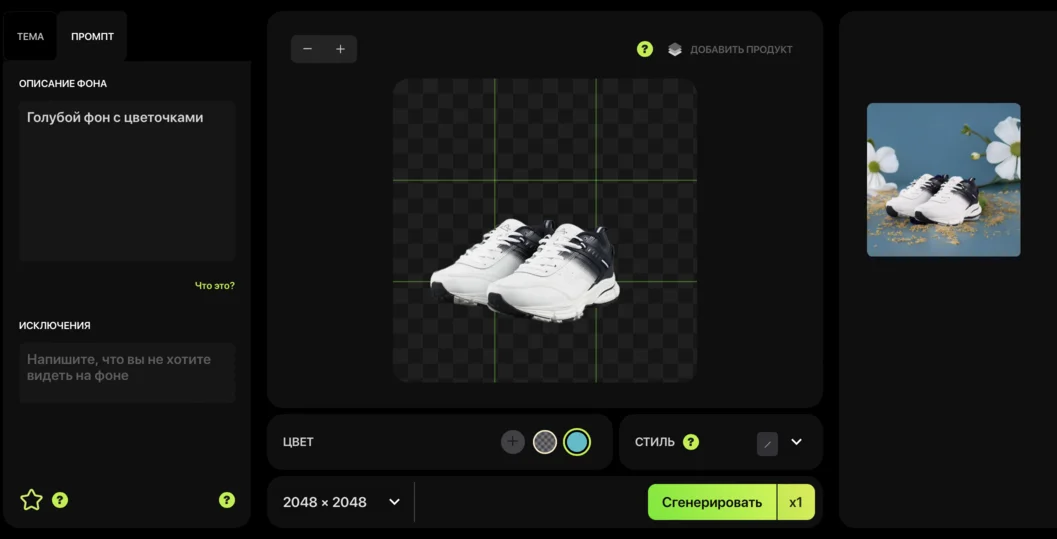
Task: Click into the ИСКЛЮЧЕНИЯ input field
Action: click(127, 373)
